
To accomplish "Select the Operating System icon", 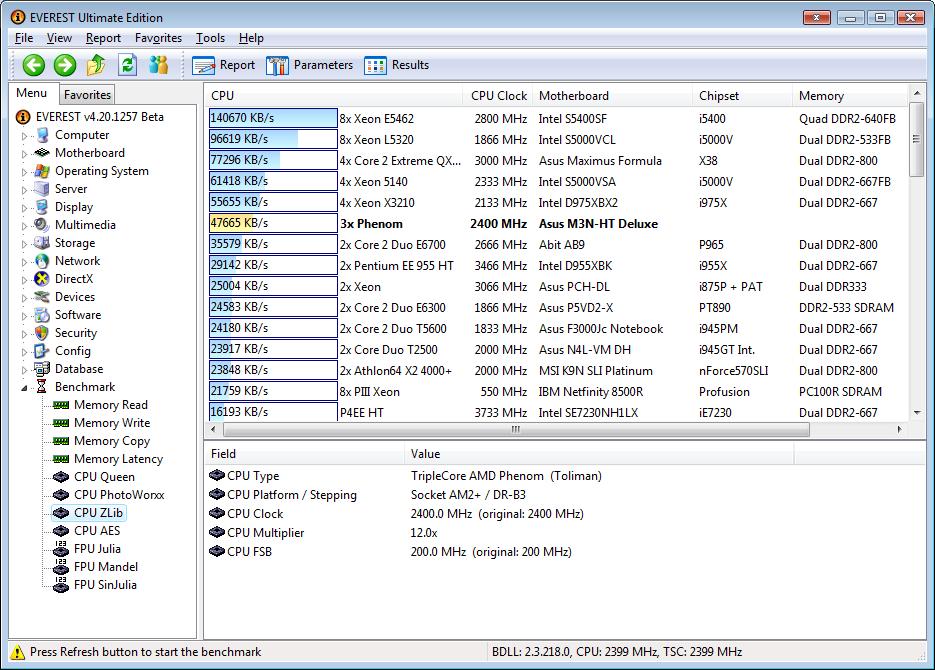I will pyautogui.click(x=42, y=171).
